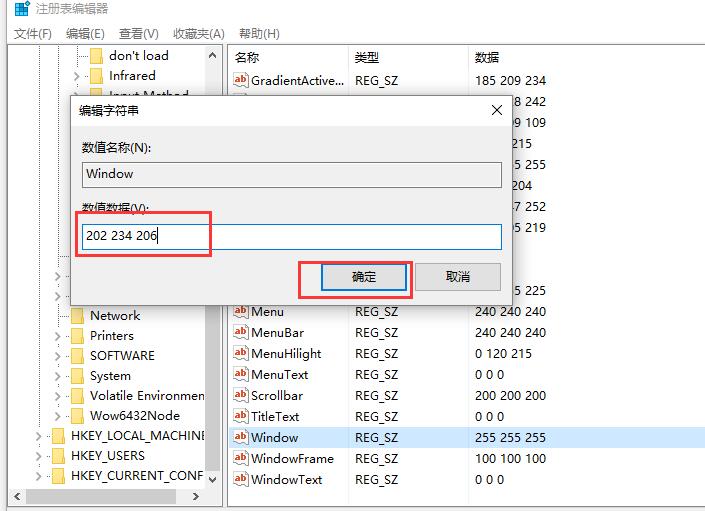Expand the HKEY_CURRENT_CONFIG node
This screenshot has height=511, width=705.
[x=39, y=476]
